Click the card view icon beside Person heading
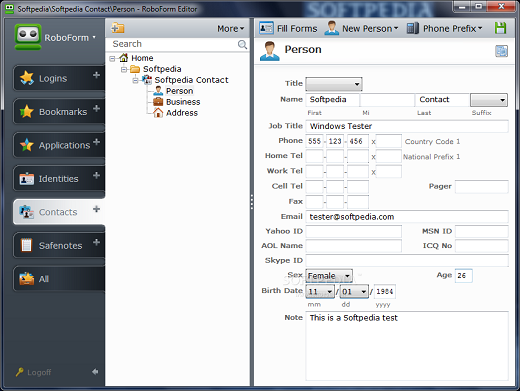 (x=501, y=51)
